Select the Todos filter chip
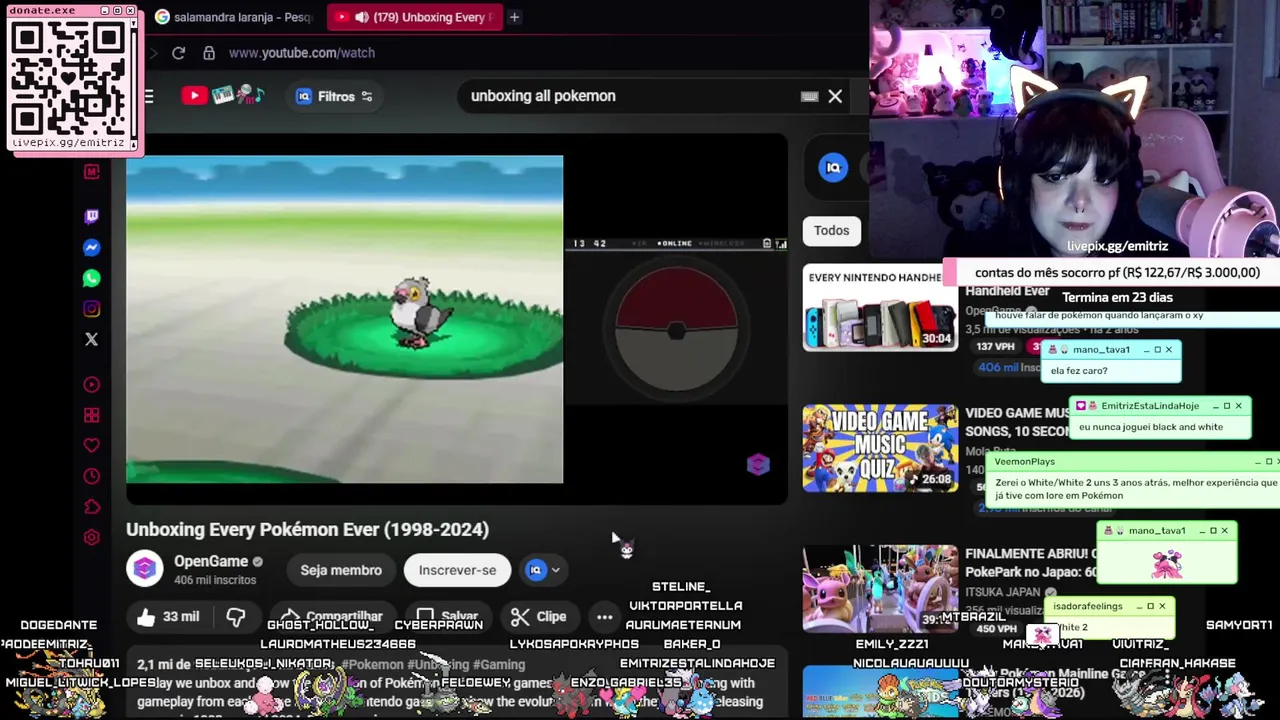The height and width of the screenshot is (720, 1280). point(831,230)
